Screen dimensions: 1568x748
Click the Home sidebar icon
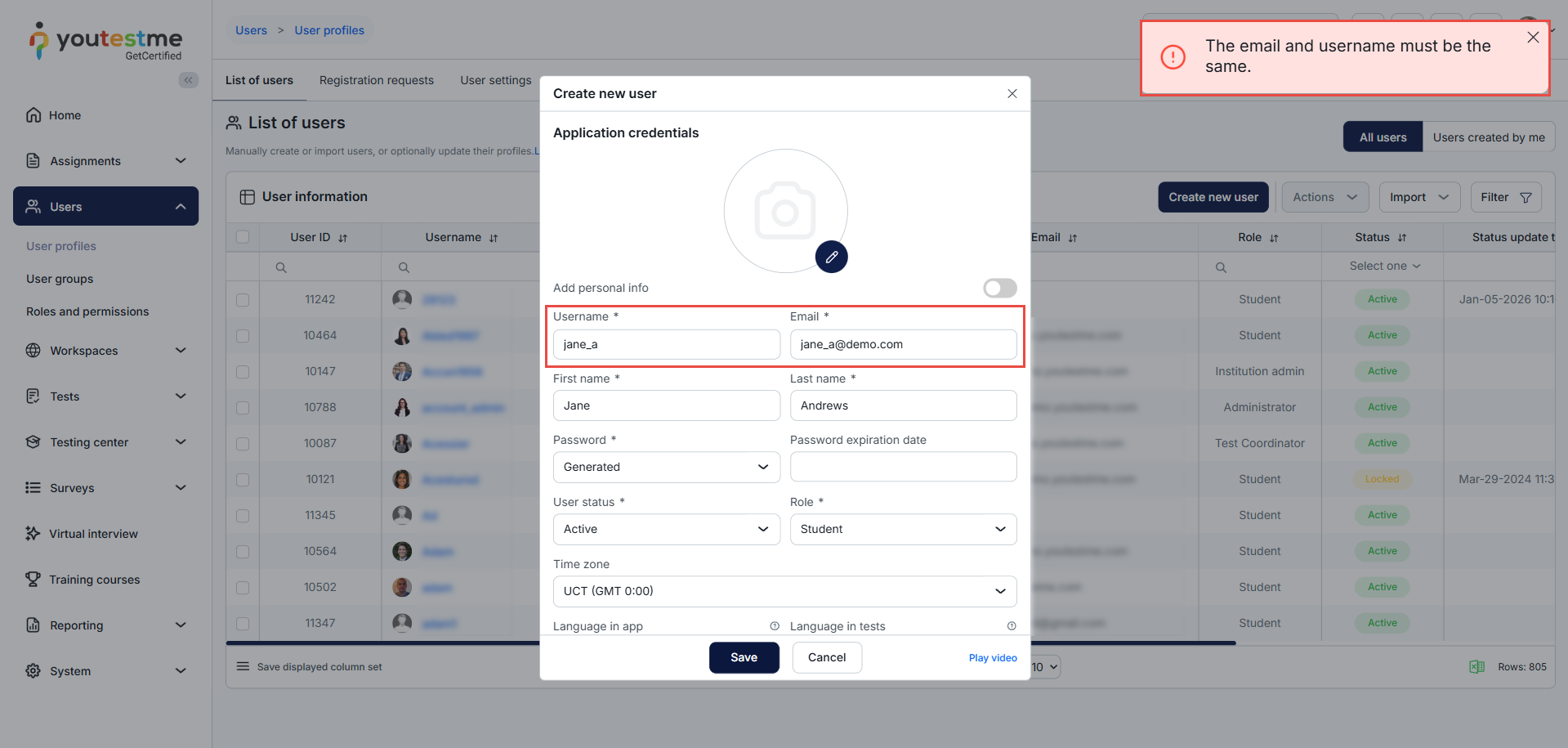coord(34,115)
